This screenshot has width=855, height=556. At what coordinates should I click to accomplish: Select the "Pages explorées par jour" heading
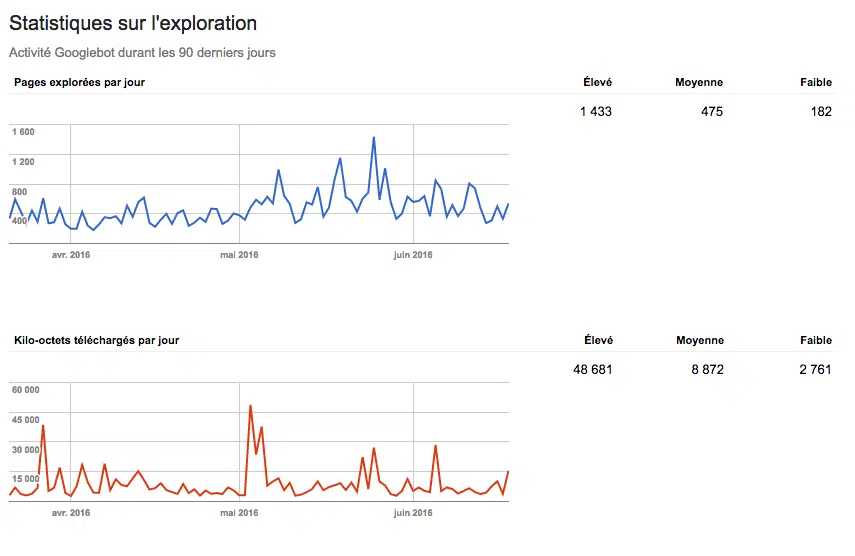click(x=79, y=82)
